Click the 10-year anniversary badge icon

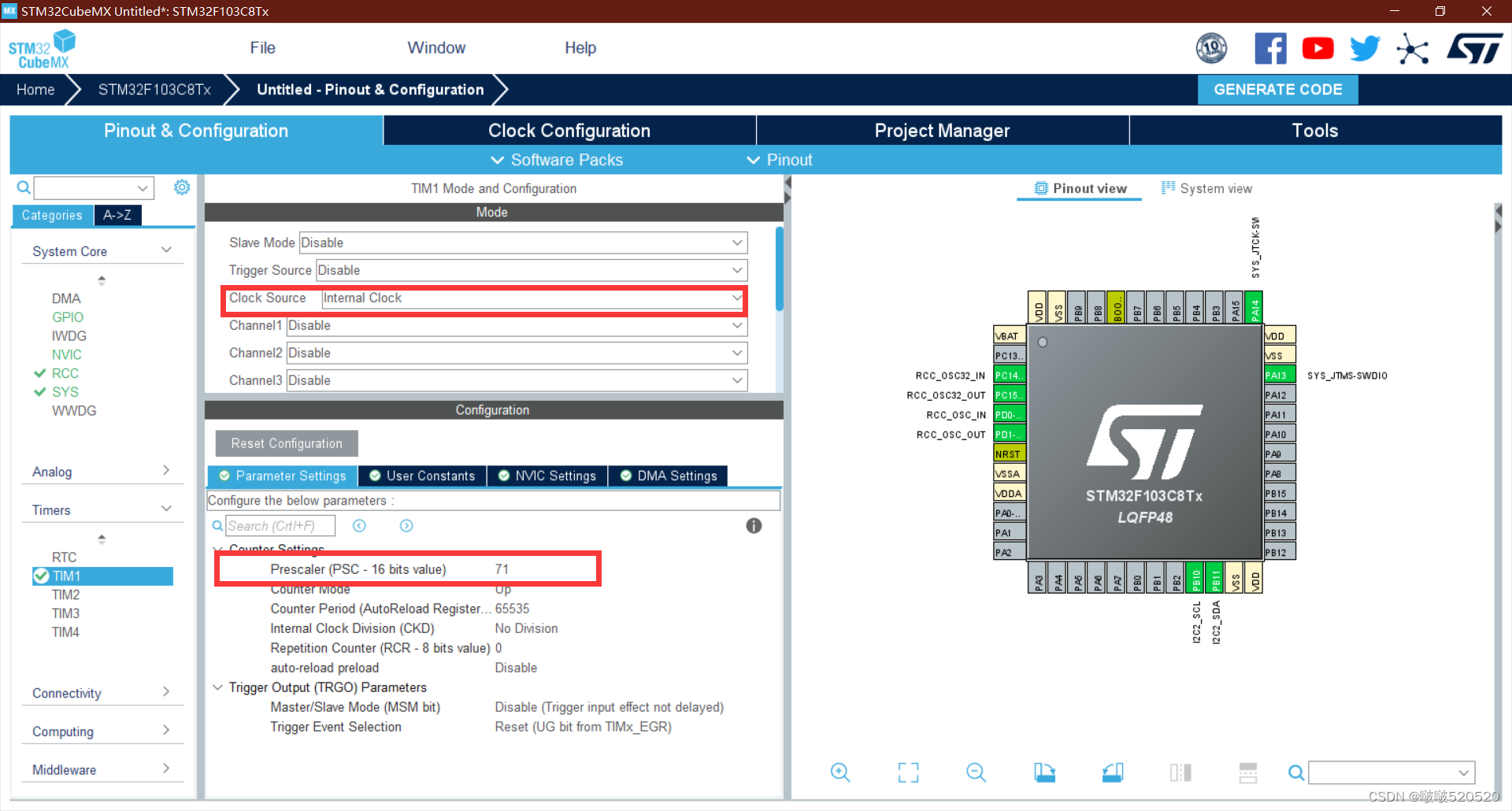(1211, 49)
